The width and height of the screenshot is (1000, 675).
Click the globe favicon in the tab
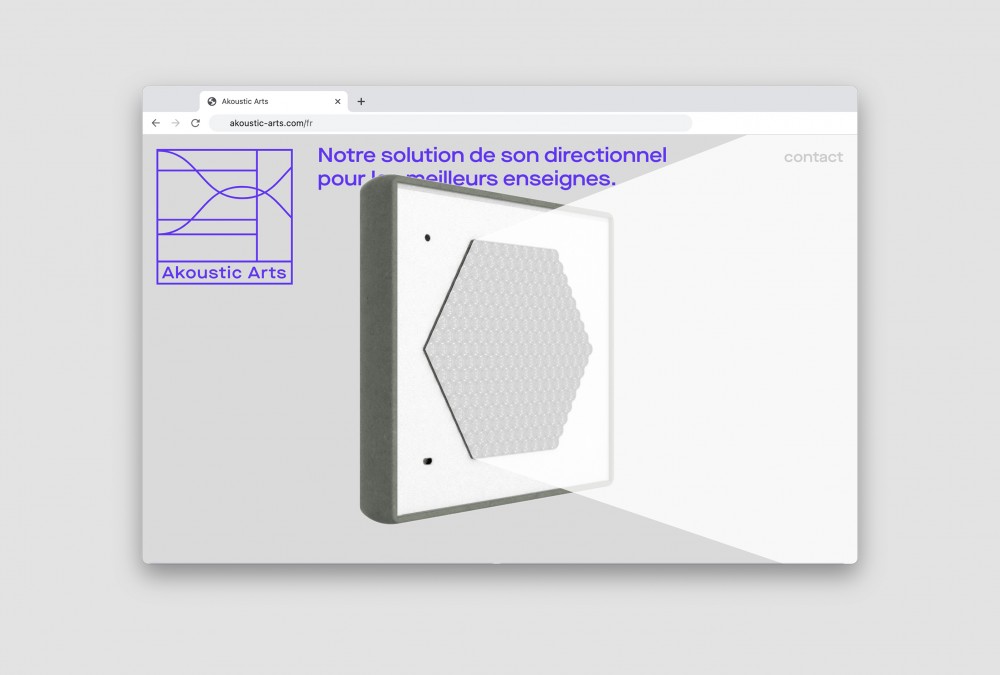pyautogui.click(x=212, y=101)
